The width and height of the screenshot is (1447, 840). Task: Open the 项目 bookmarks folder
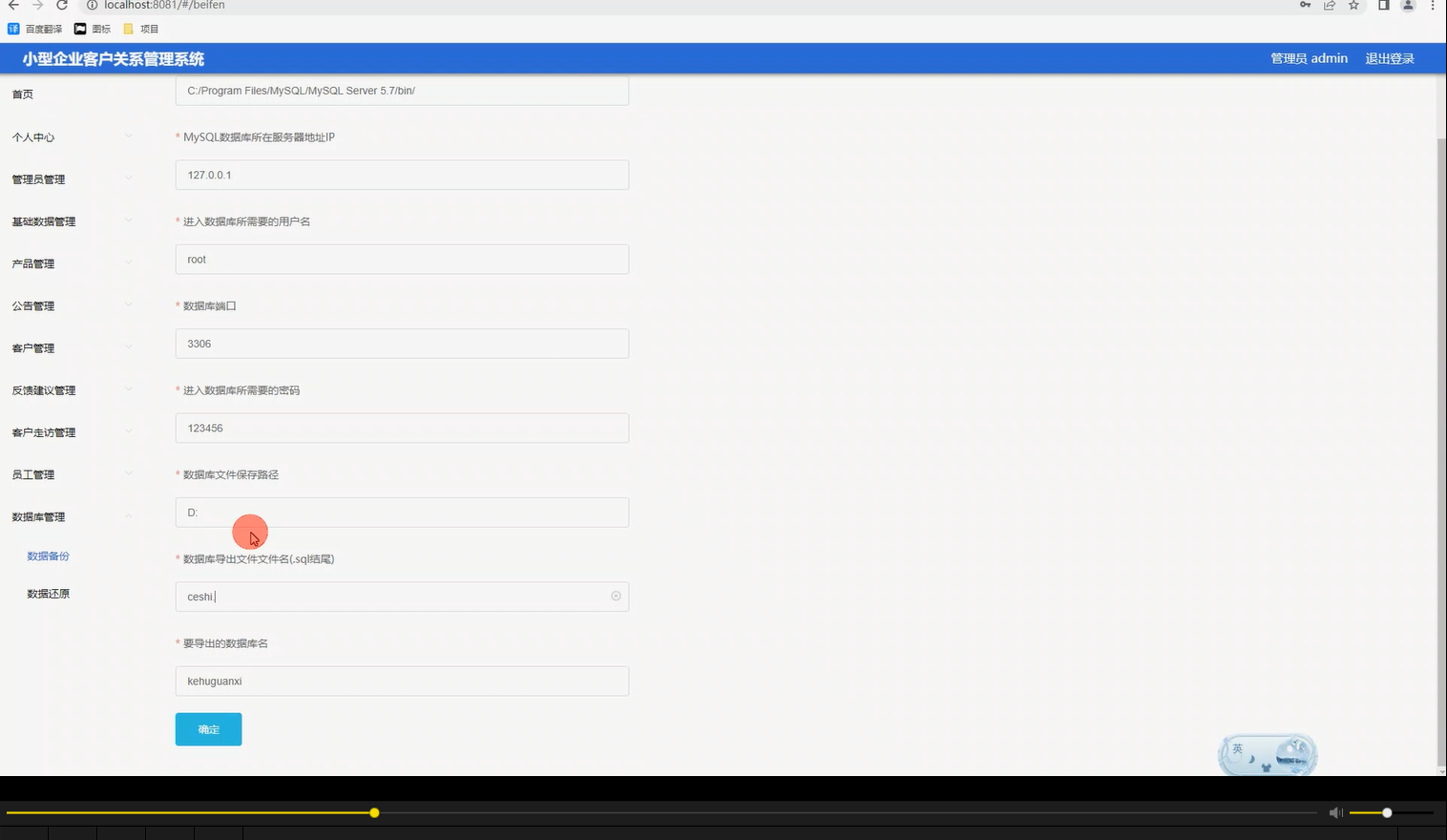point(141,29)
